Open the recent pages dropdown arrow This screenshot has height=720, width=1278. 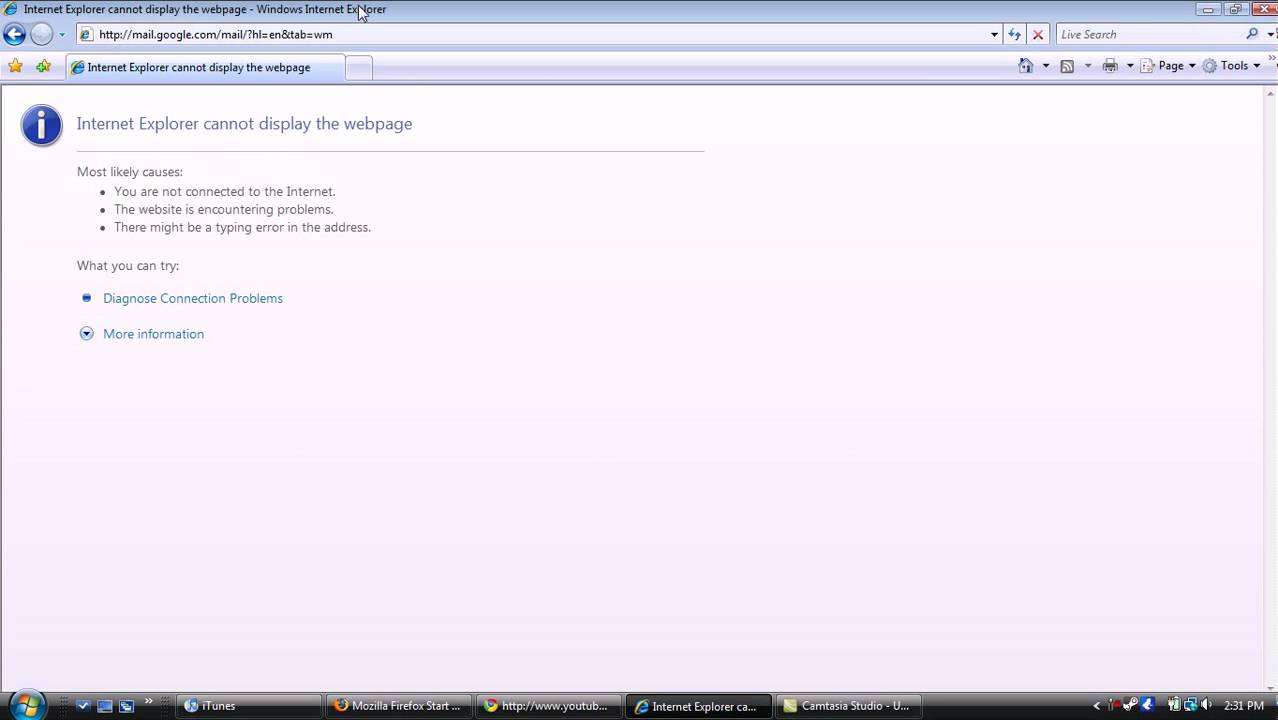(x=62, y=34)
